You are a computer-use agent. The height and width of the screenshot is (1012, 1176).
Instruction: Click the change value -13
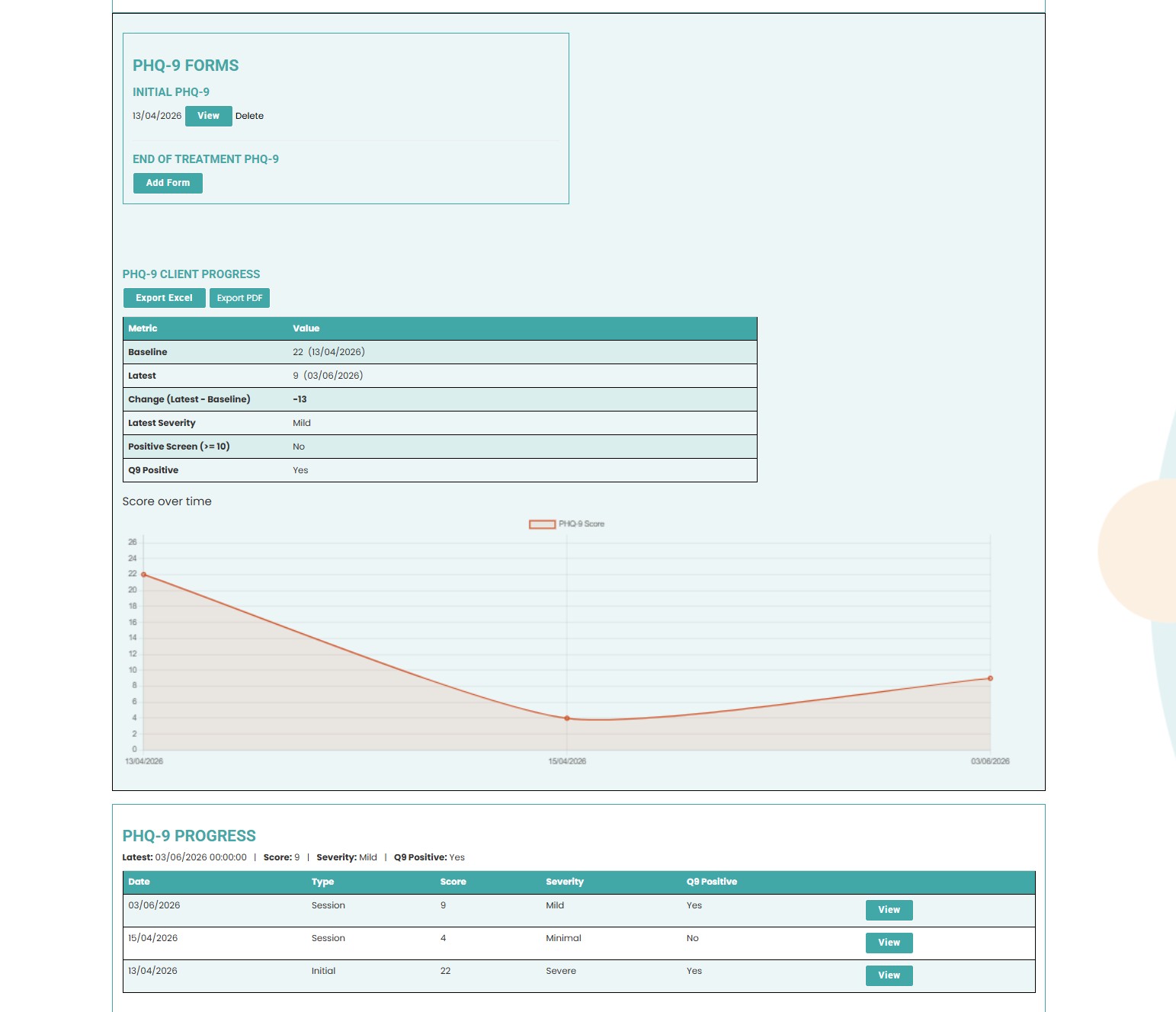pyautogui.click(x=300, y=399)
